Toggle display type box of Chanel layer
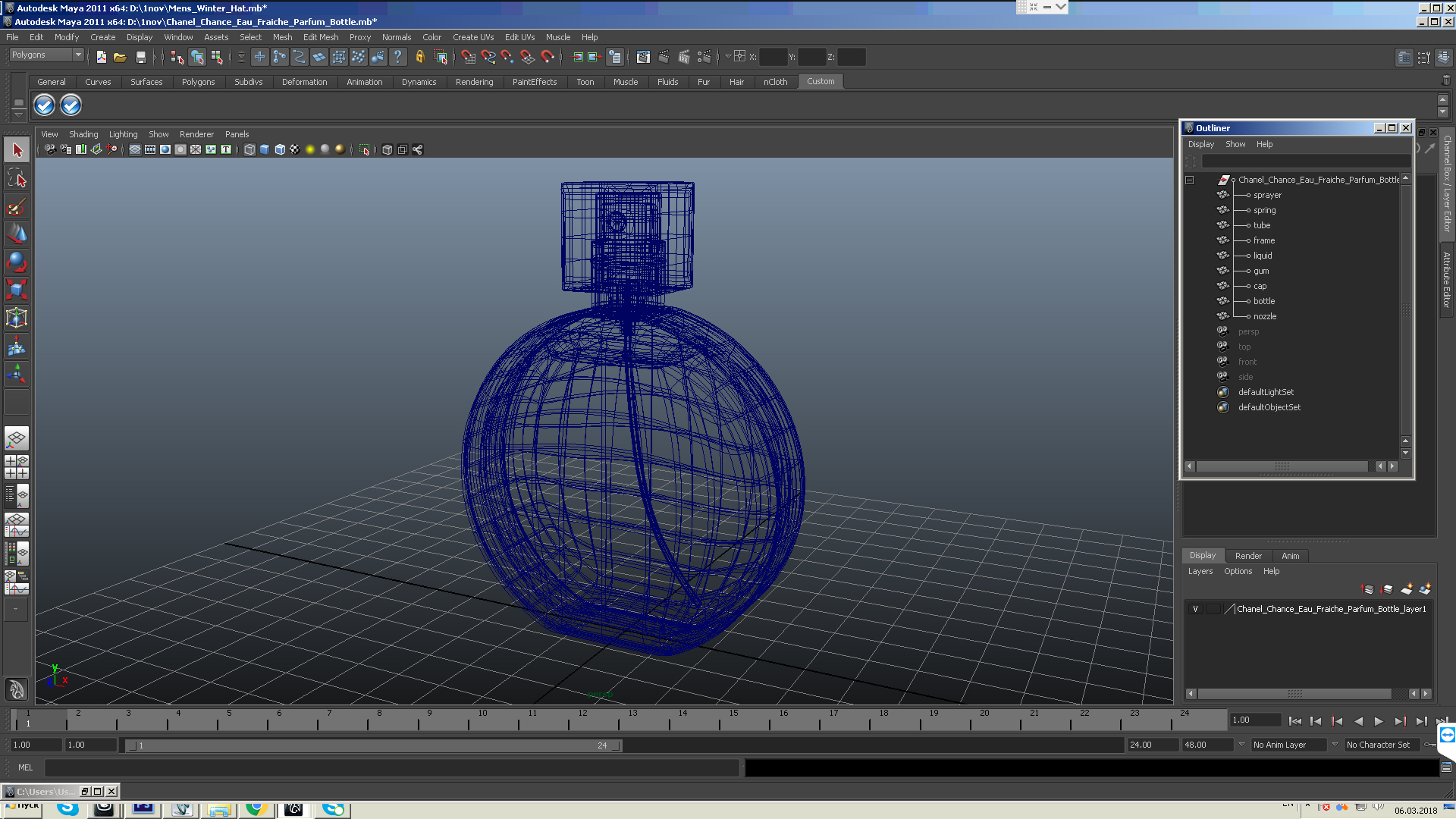 (x=1213, y=609)
